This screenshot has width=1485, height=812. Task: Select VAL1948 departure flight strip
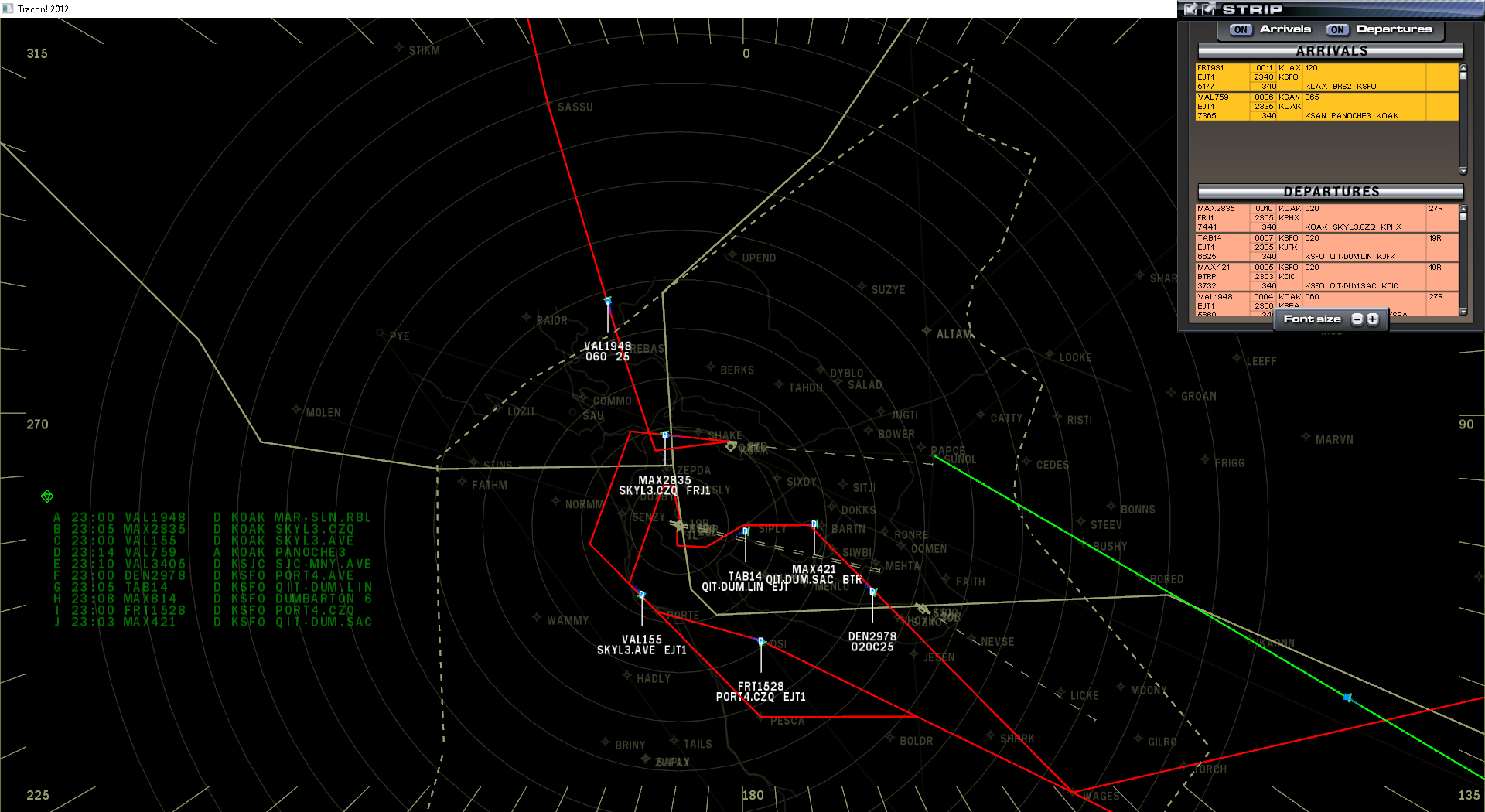click(x=1326, y=304)
